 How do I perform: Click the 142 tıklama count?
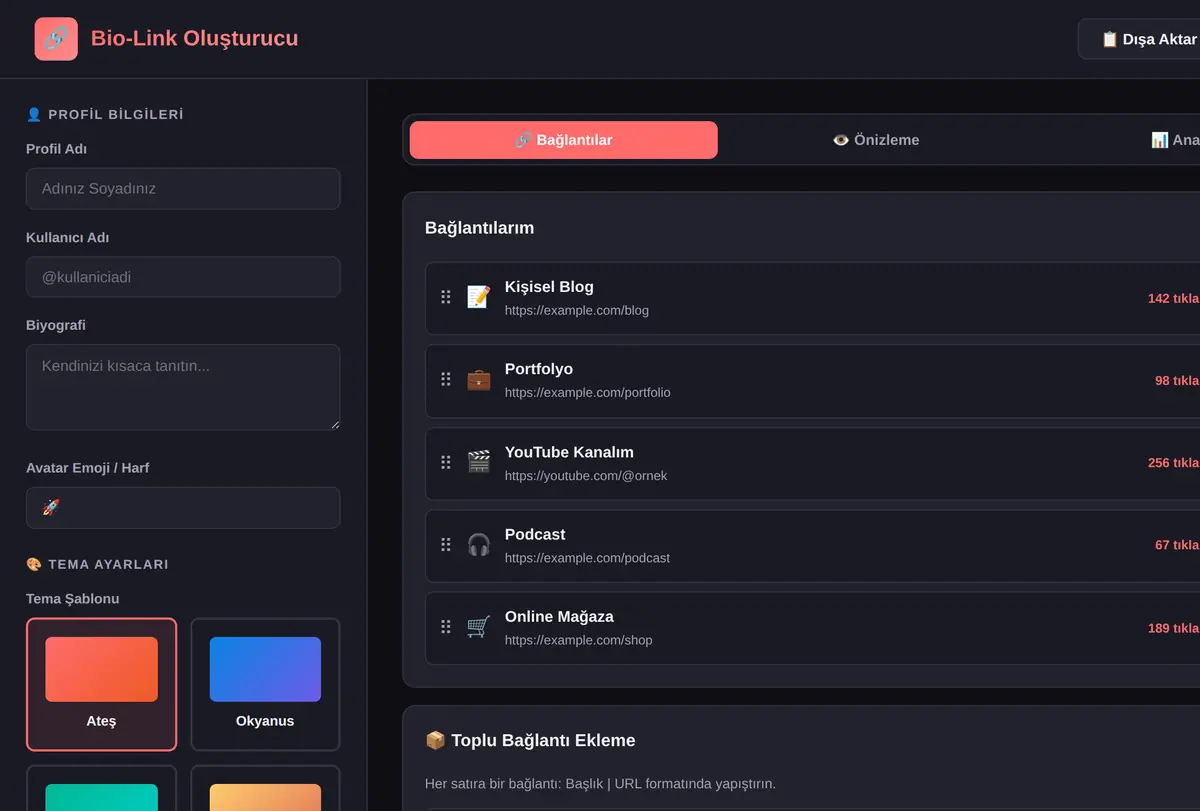[x=1174, y=298]
